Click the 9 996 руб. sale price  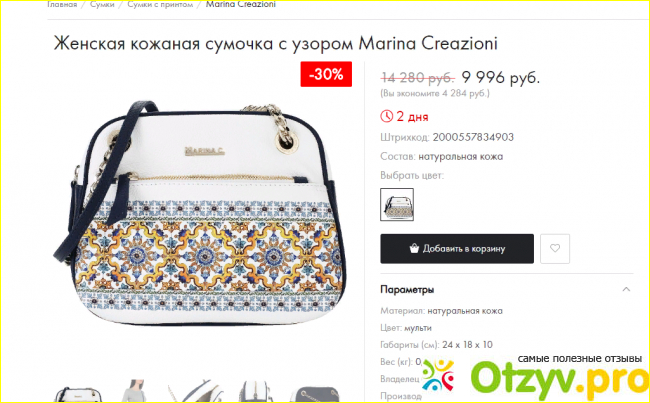pyautogui.click(x=500, y=77)
